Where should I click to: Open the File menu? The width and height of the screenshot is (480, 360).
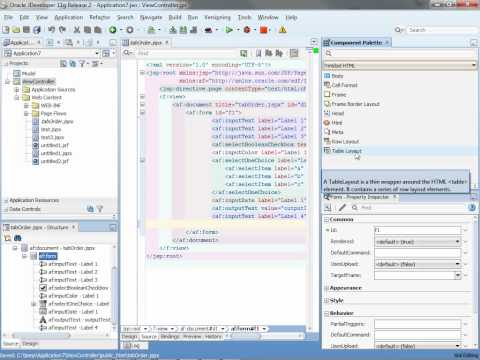point(8,17)
